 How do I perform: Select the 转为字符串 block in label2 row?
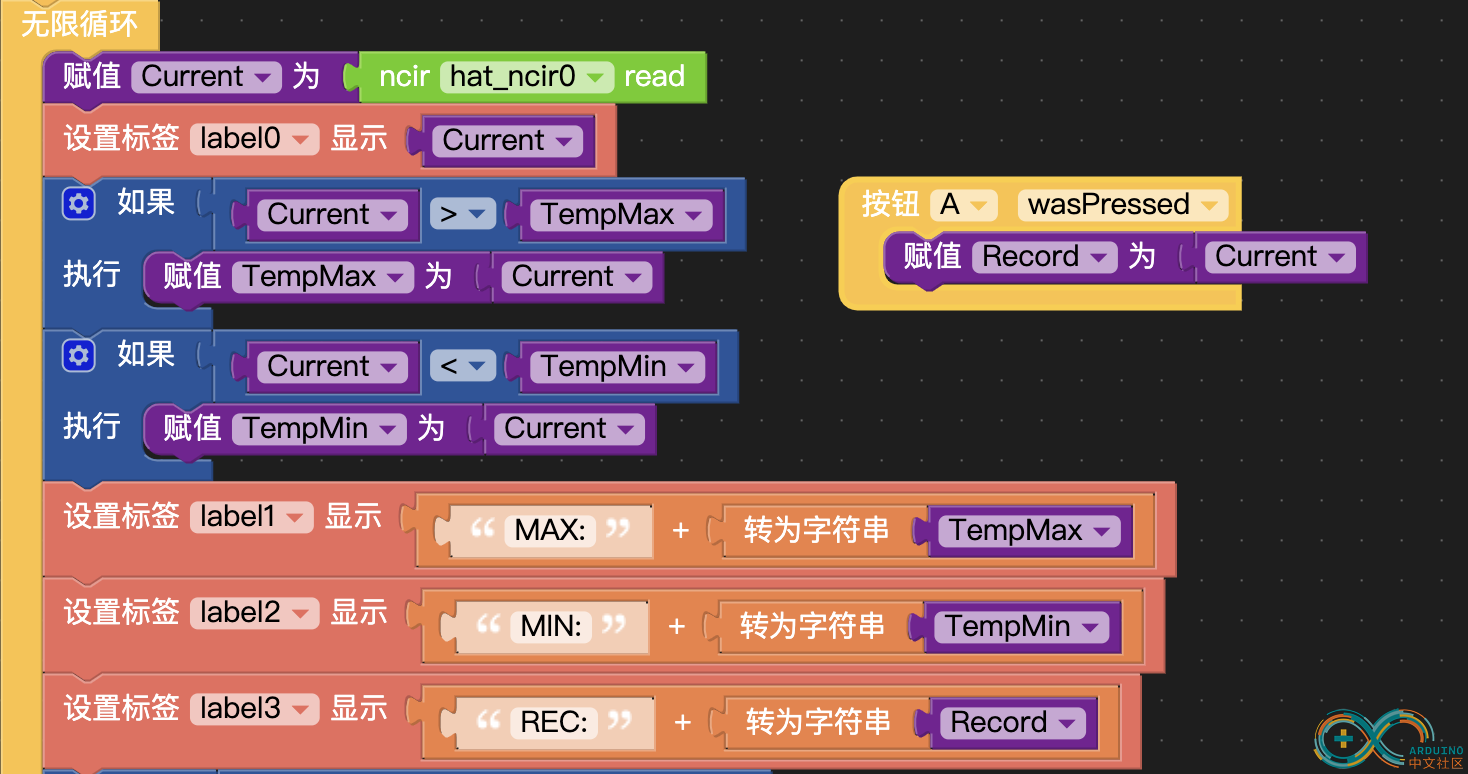pos(812,627)
